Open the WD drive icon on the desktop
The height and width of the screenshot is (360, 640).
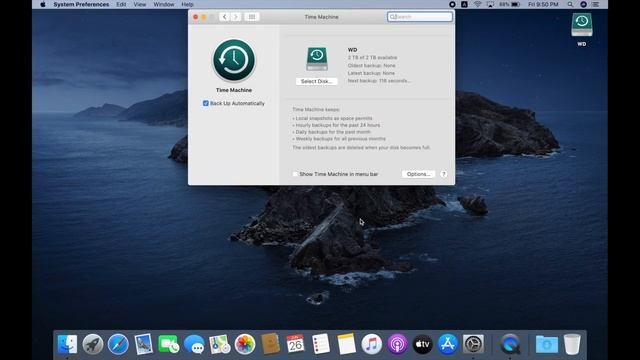[x=582, y=25]
